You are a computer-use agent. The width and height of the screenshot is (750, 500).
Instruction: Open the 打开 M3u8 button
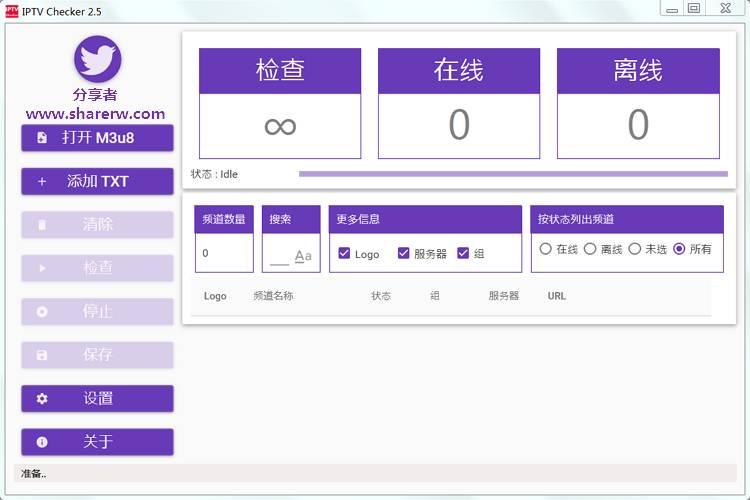point(98,138)
